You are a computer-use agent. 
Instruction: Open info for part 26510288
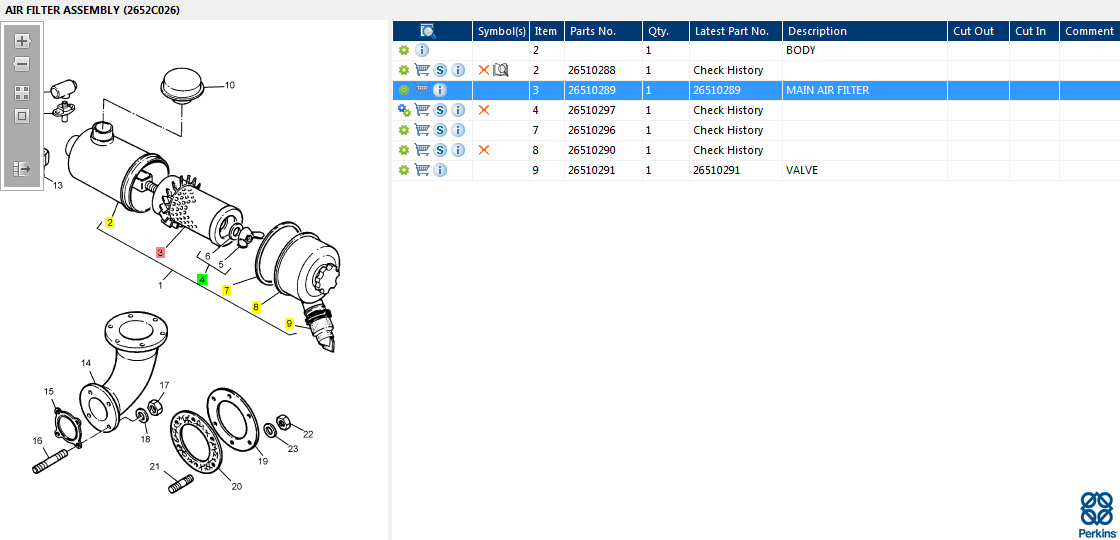[x=458, y=70]
